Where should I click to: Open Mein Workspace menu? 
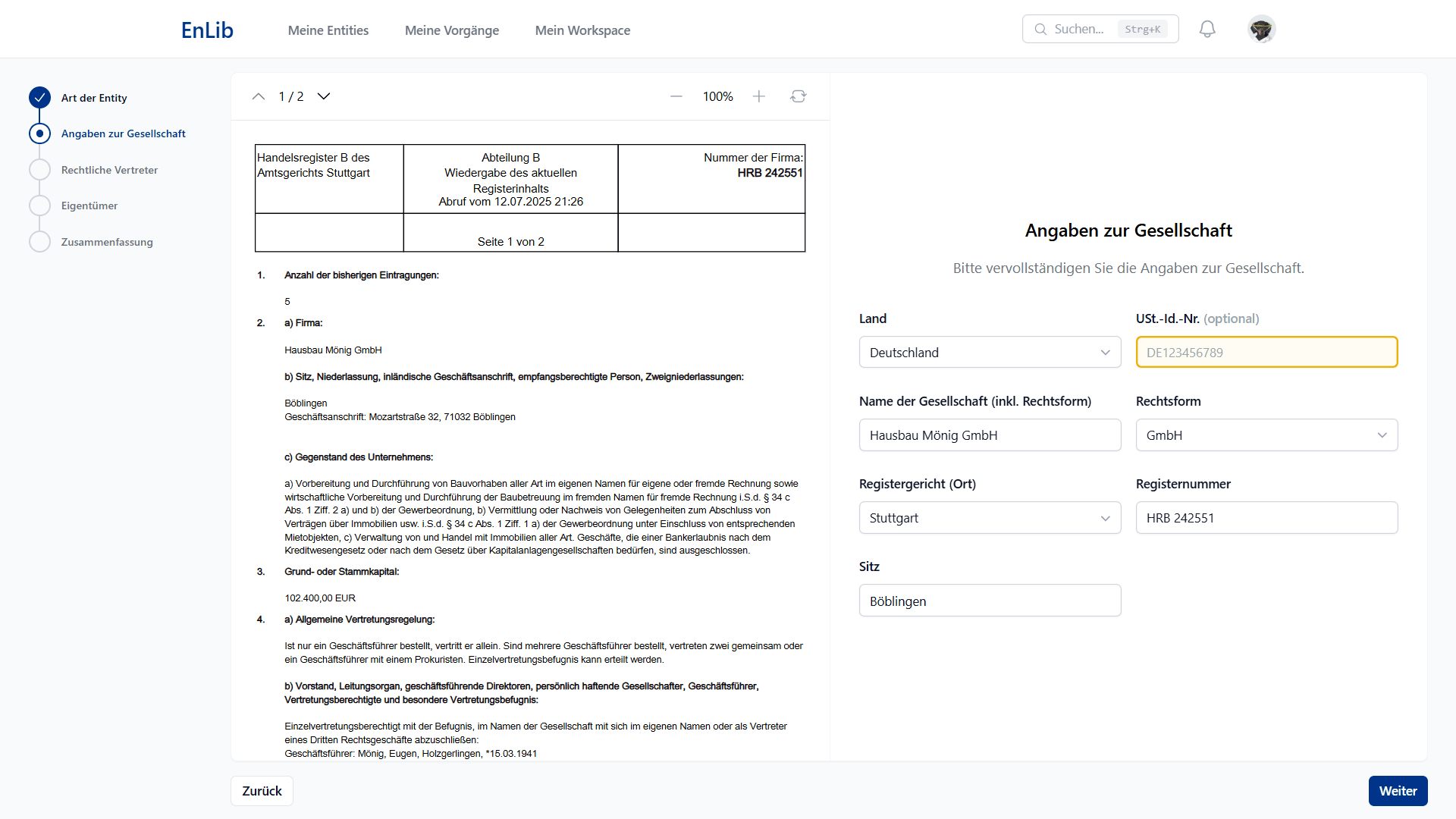click(x=582, y=30)
